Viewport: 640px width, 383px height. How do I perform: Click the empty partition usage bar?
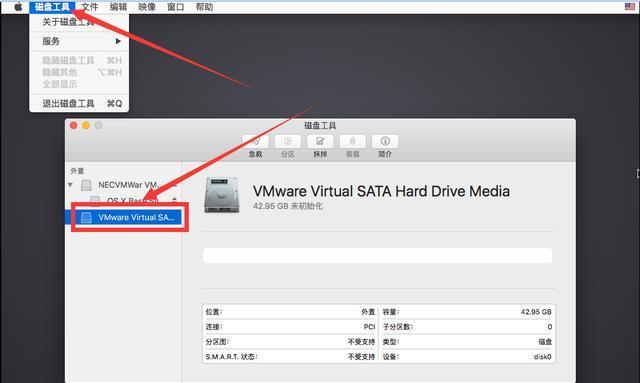coord(378,256)
